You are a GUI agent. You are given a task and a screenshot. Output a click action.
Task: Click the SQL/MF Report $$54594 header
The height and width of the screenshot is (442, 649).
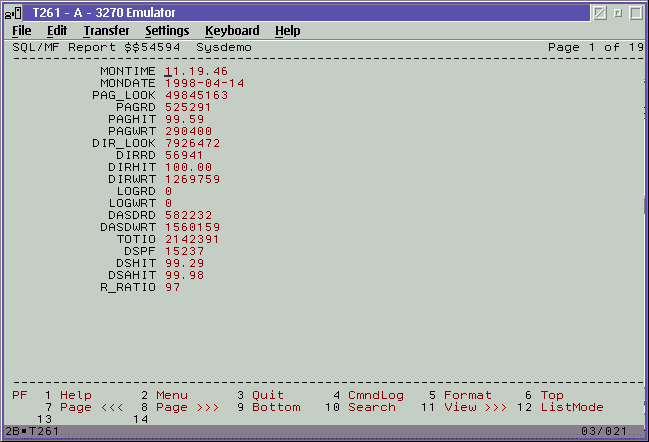96,47
